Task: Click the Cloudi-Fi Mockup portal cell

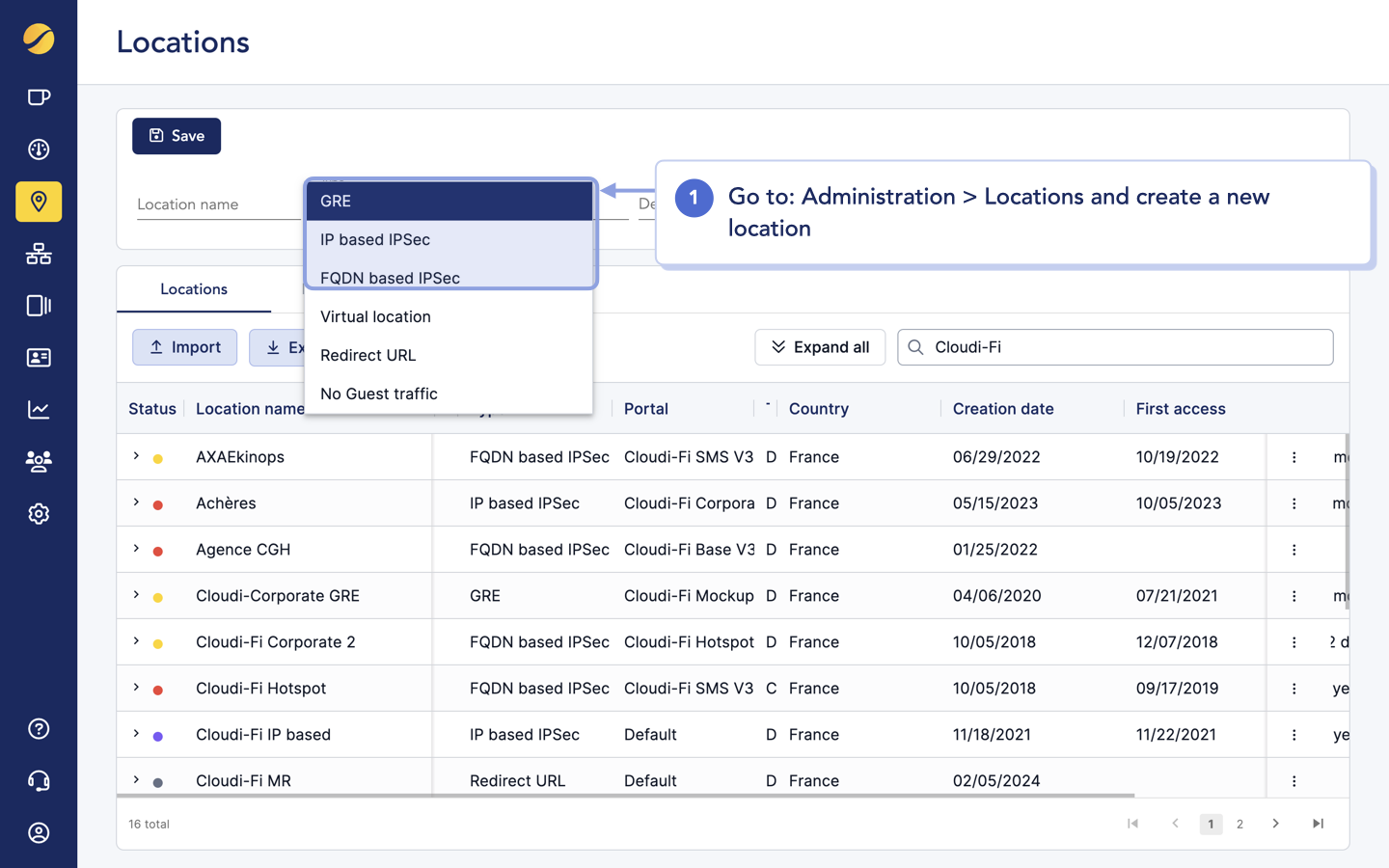Action: [689, 596]
